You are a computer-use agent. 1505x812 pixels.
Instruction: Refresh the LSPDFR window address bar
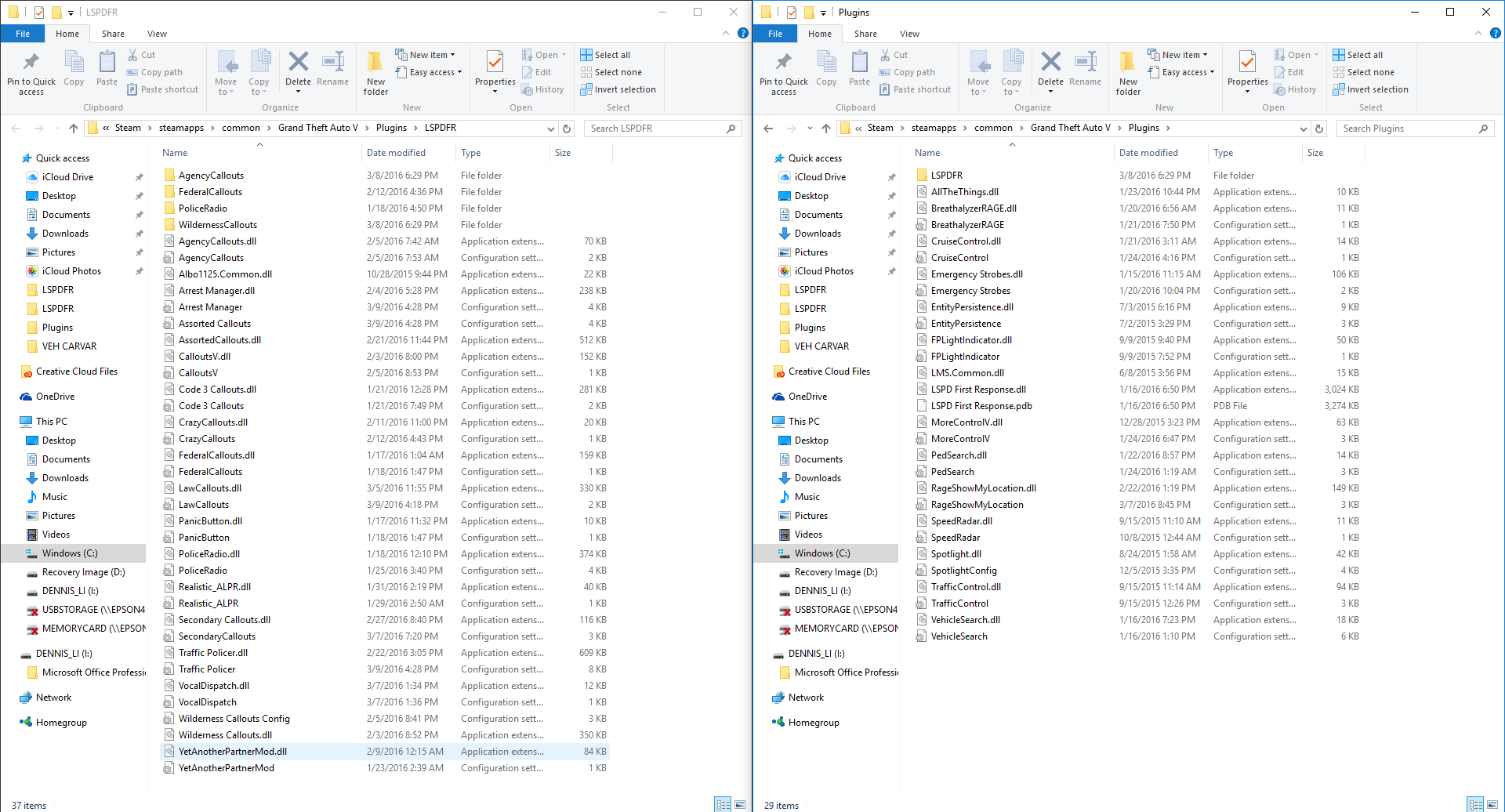[568, 129]
